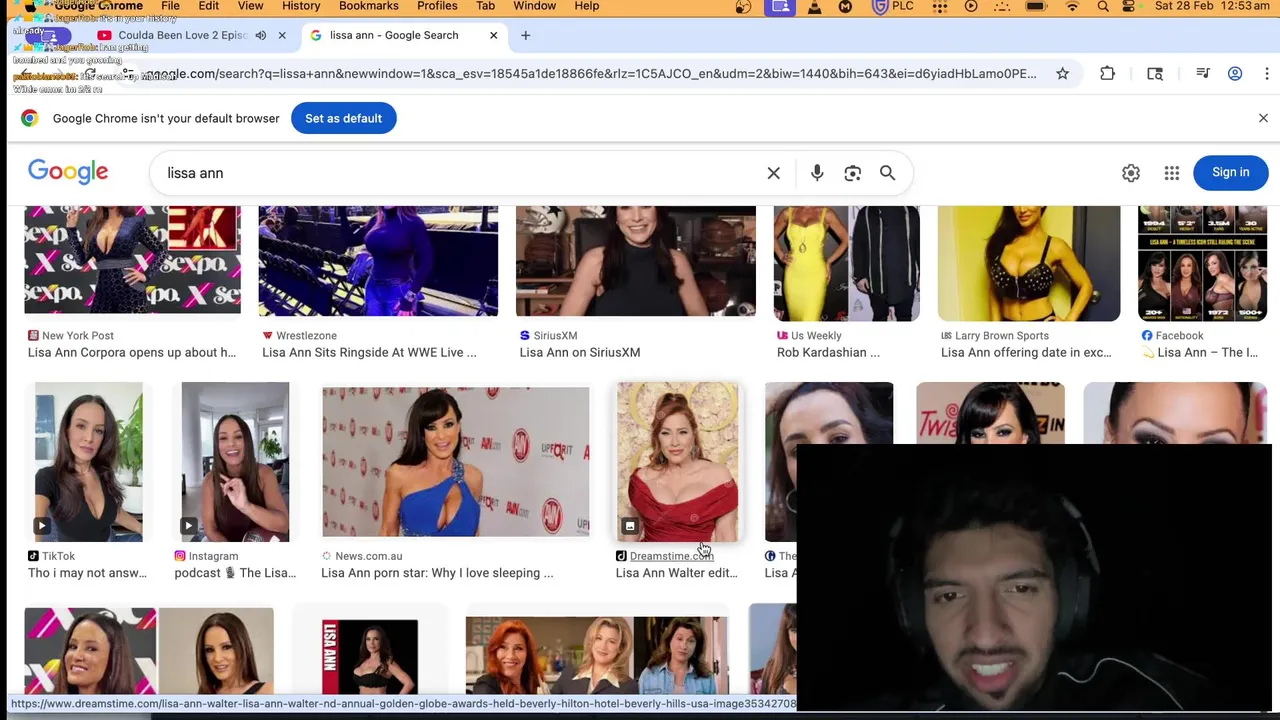Select the red dress Dreamstime thumbnail
1280x720 pixels.
coord(677,462)
